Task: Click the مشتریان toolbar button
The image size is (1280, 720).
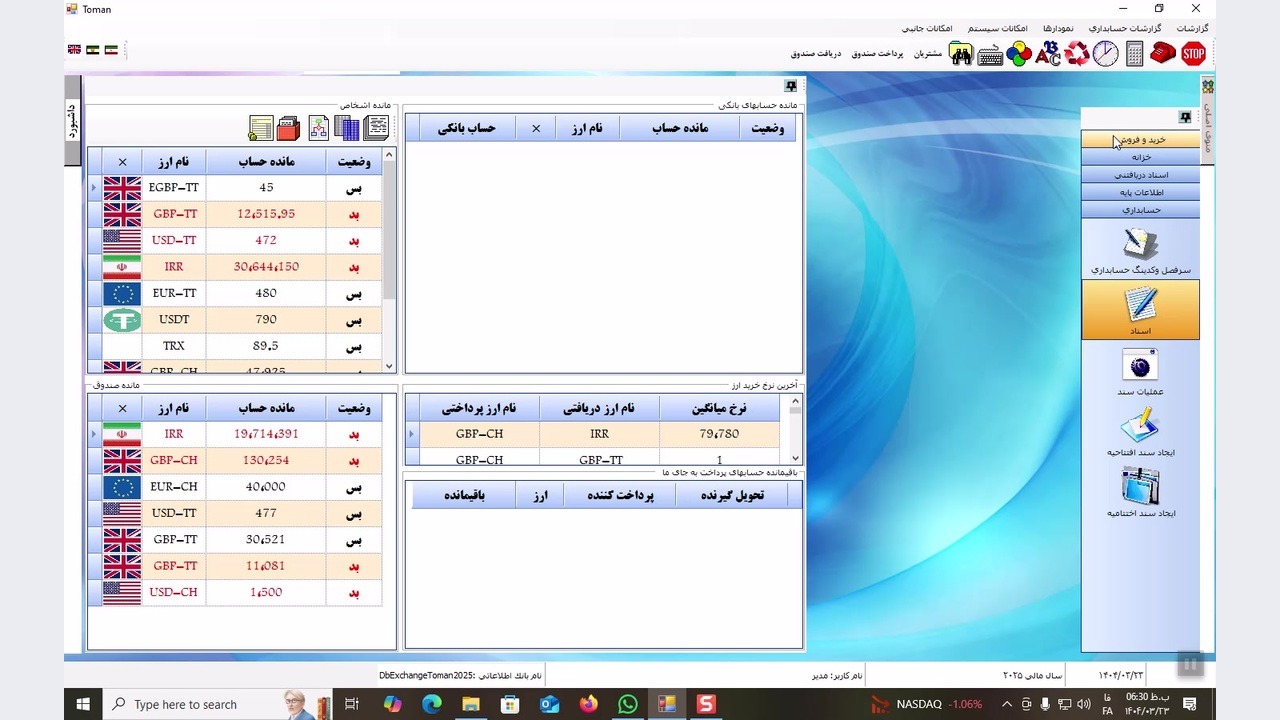Action: 928,54
